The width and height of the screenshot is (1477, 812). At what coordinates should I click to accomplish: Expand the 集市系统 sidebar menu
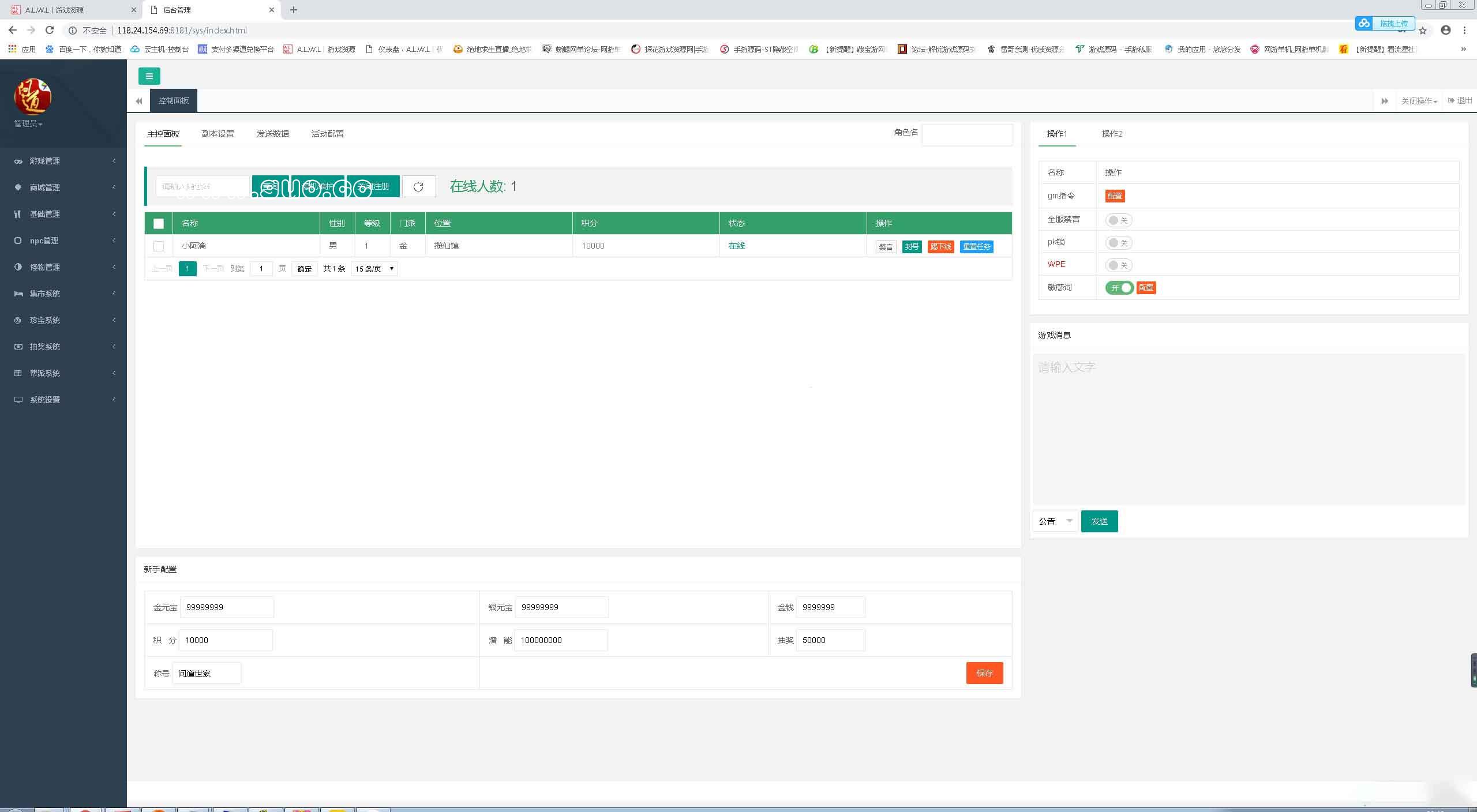tap(63, 294)
